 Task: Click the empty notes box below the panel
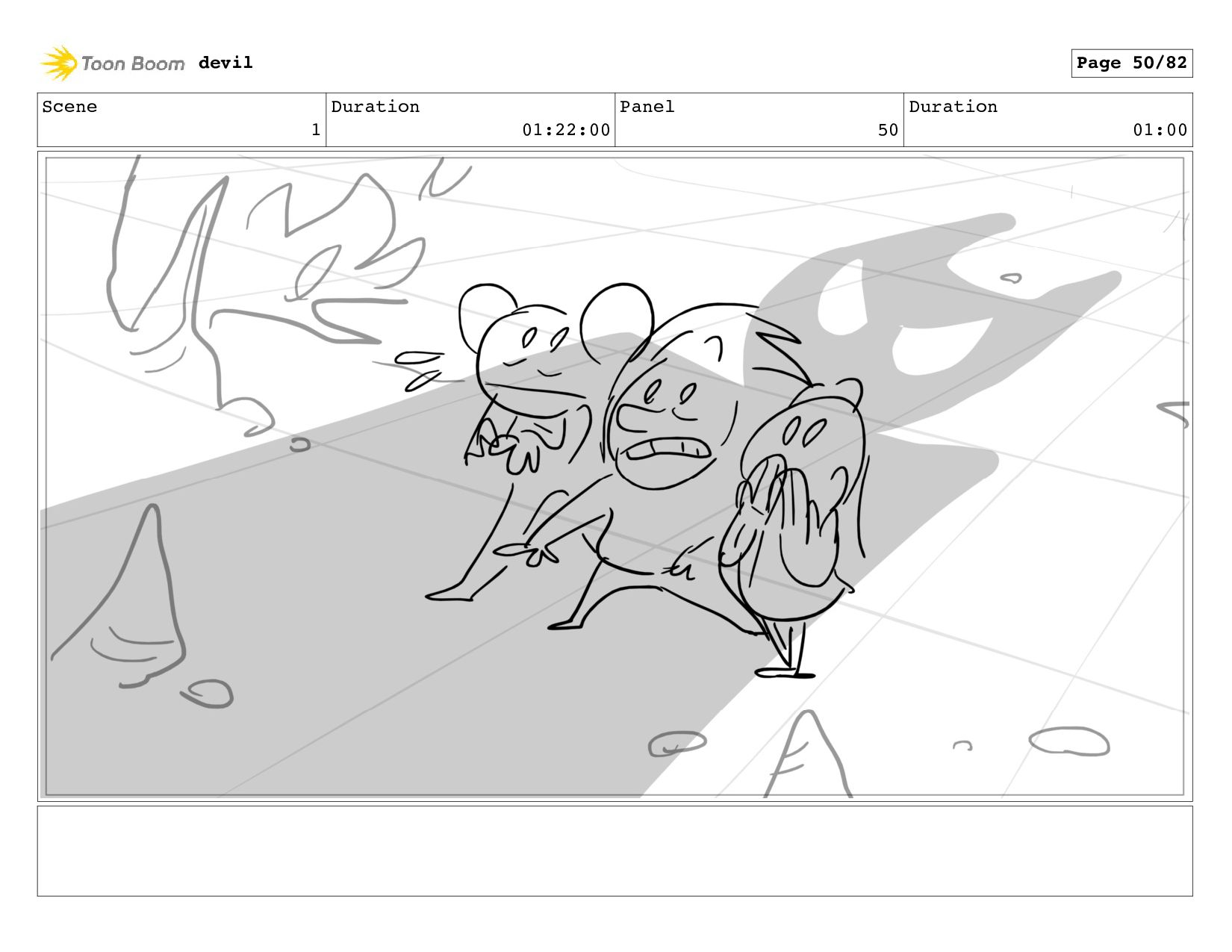tap(615, 850)
